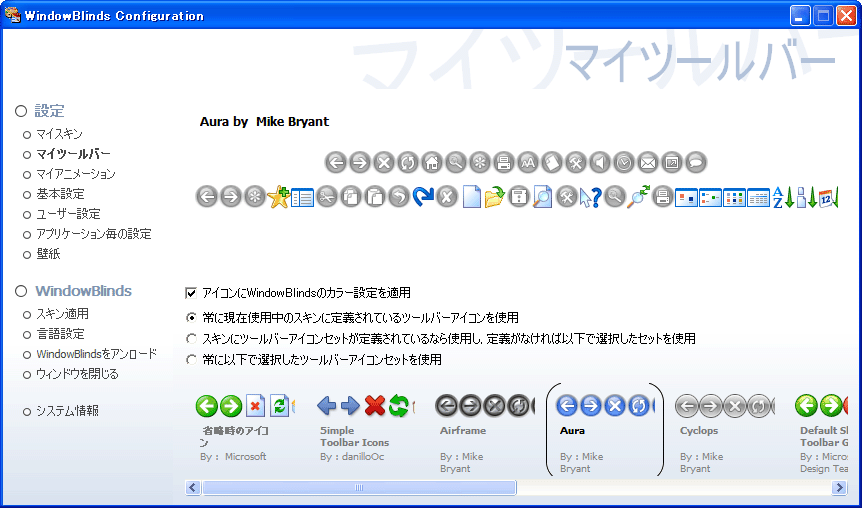
Task: Open マイアニメーション settings page
Action: (76, 174)
